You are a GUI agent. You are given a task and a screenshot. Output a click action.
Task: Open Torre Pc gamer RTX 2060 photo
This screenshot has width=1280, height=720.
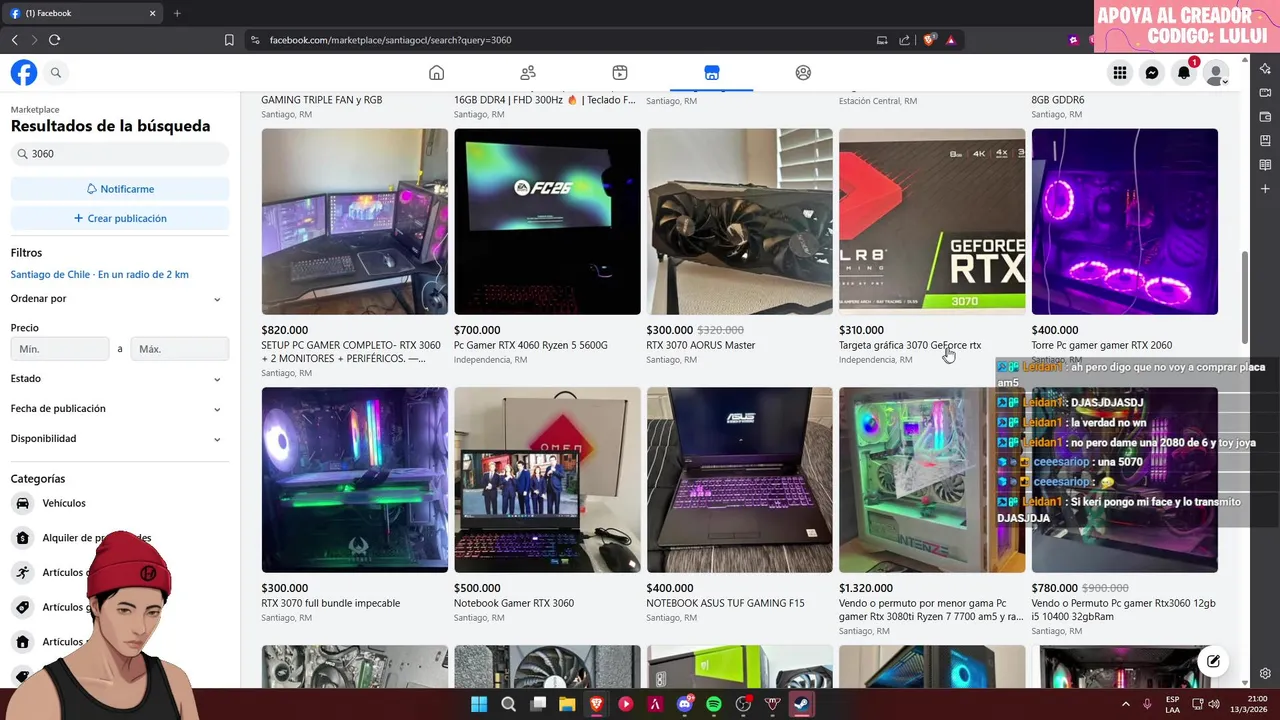(1125, 221)
